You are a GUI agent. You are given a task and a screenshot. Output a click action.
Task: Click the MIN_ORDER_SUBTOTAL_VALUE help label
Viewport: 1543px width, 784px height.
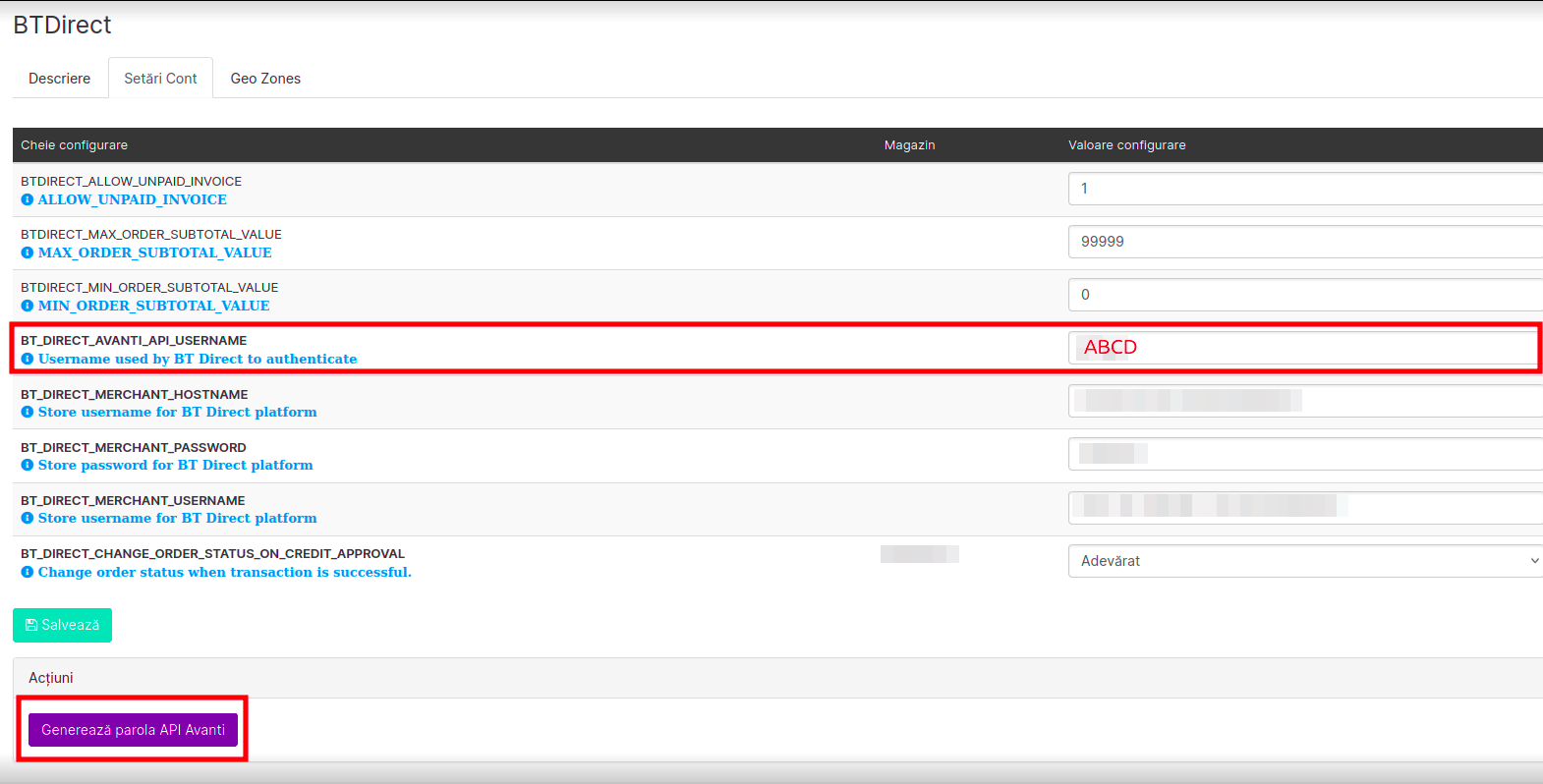[154, 306]
